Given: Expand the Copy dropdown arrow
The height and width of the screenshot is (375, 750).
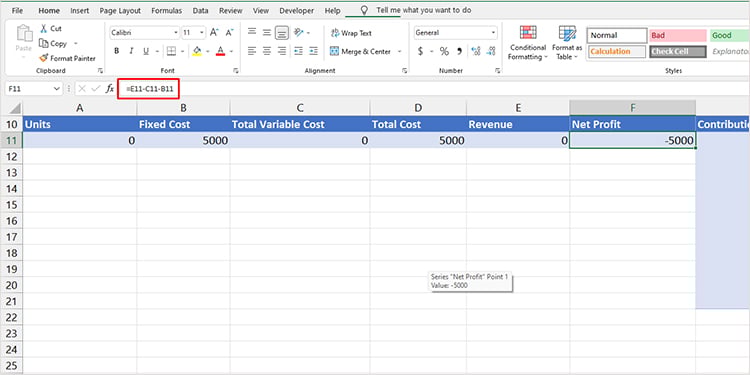Looking at the screenshot, I should click(76, 44).
